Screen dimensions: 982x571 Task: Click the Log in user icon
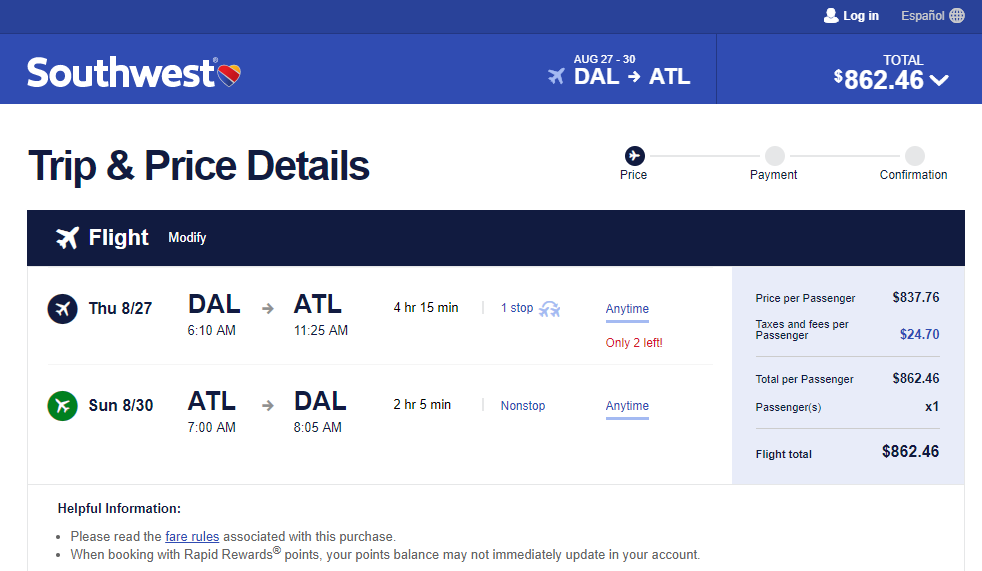(831, 15)
